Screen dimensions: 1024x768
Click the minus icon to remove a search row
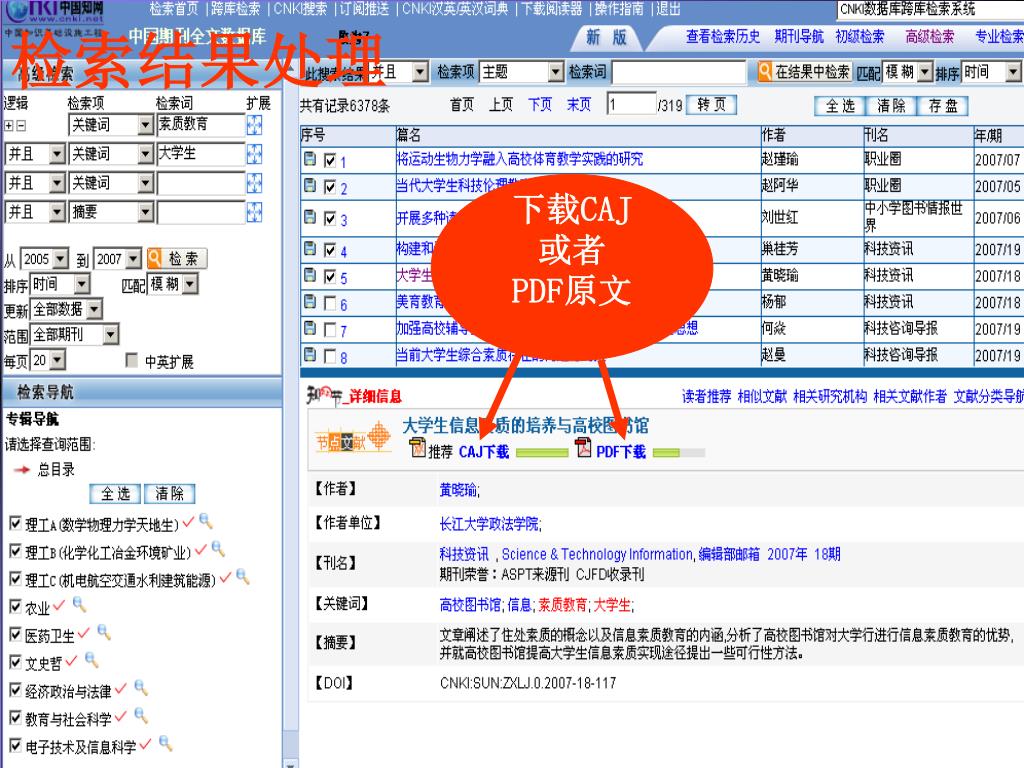(x=21, y=125)
